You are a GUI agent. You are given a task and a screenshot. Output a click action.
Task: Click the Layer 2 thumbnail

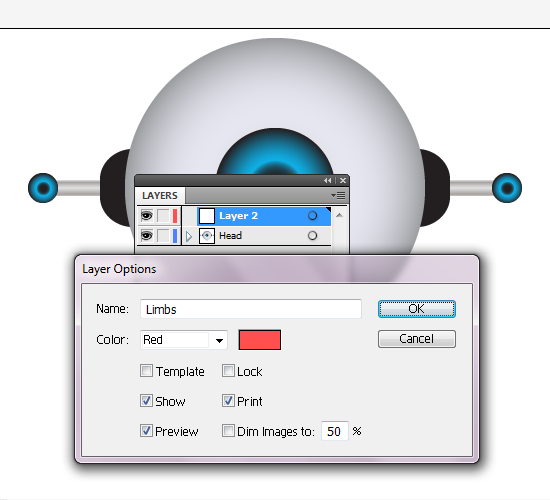click(x=207, y=215)
